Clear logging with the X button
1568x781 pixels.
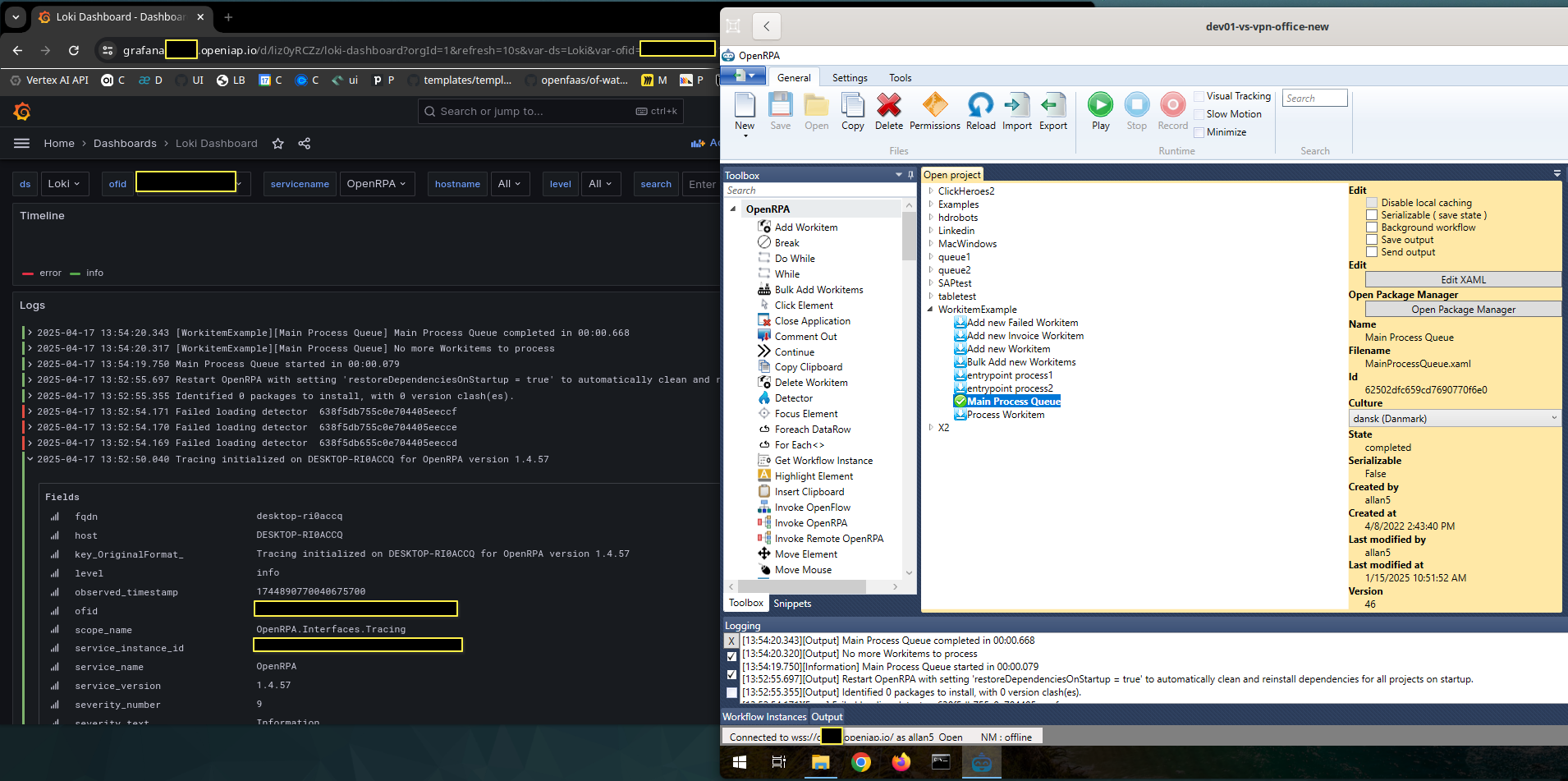click(x=731, y=641)
